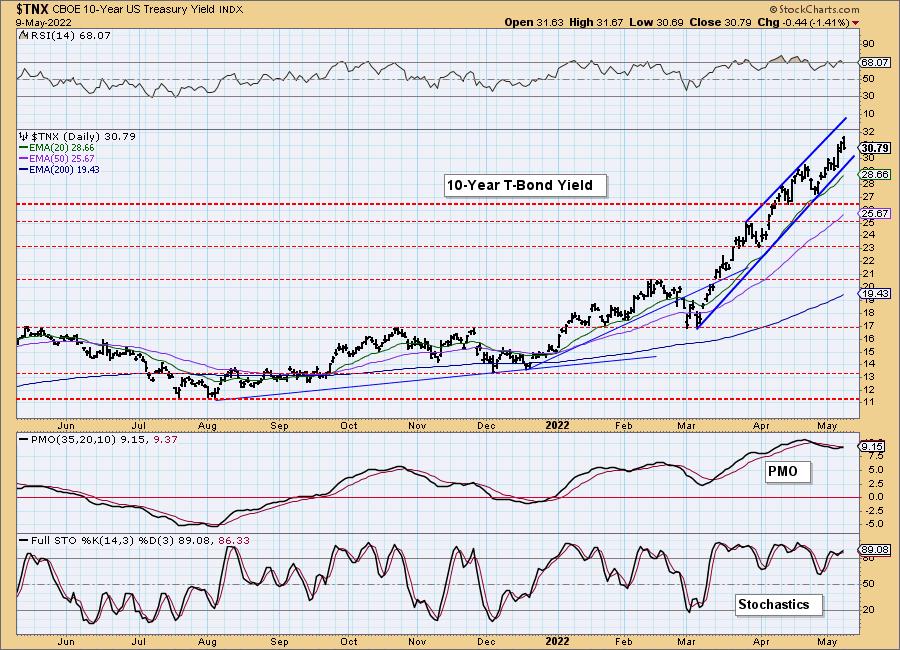The height and width of the screenshot is (650, 900).
Task: Click the 28.66 EMA value tag
Action: tap(875, 175)
